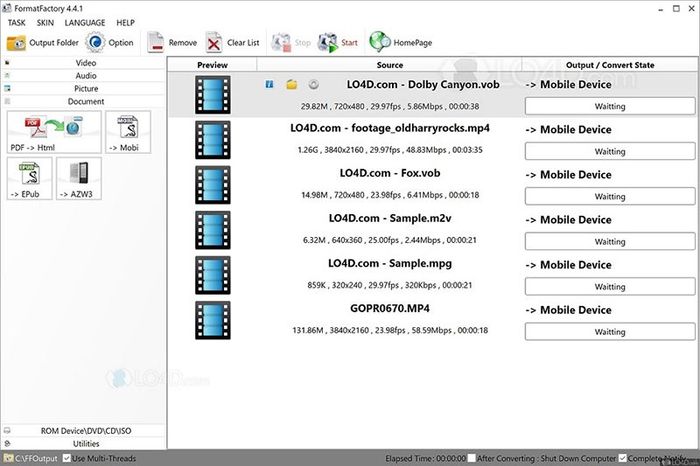Toggle Use Multi-Threads checkbox
This screenshot has width=700, height=466.
coord(67,458)
